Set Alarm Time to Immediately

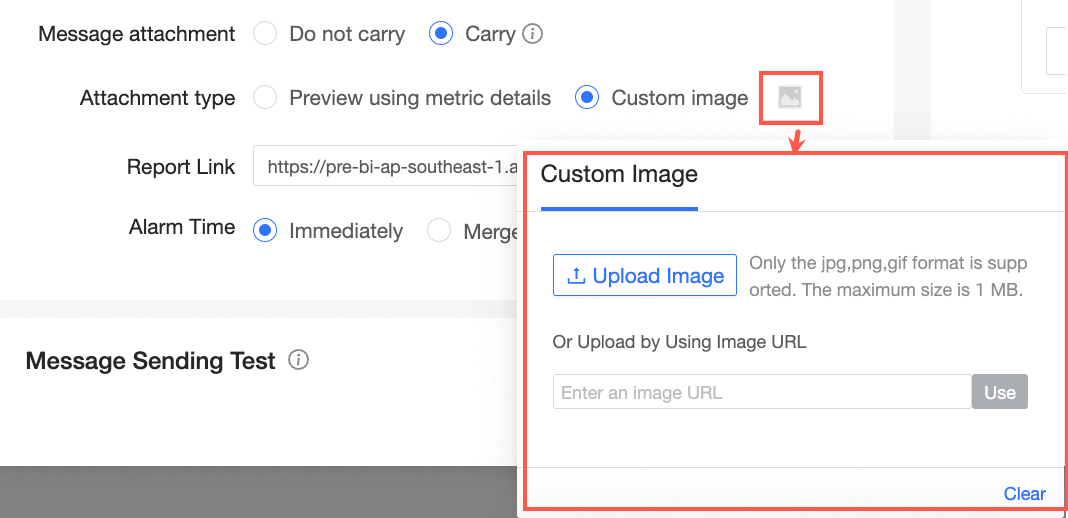point(265,231)
